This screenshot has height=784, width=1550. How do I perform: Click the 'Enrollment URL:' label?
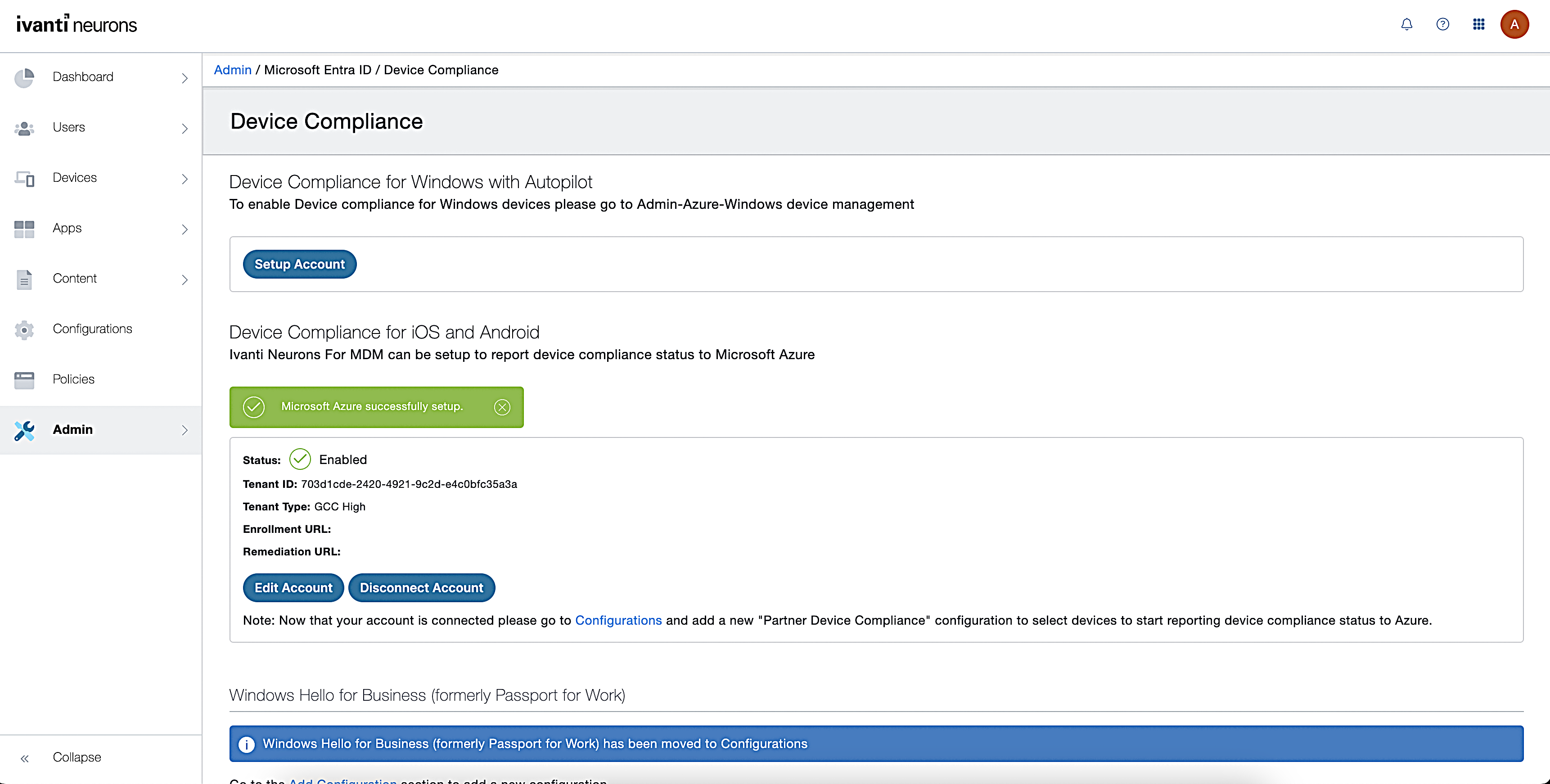pyautogui.click(x=286, y=529)
